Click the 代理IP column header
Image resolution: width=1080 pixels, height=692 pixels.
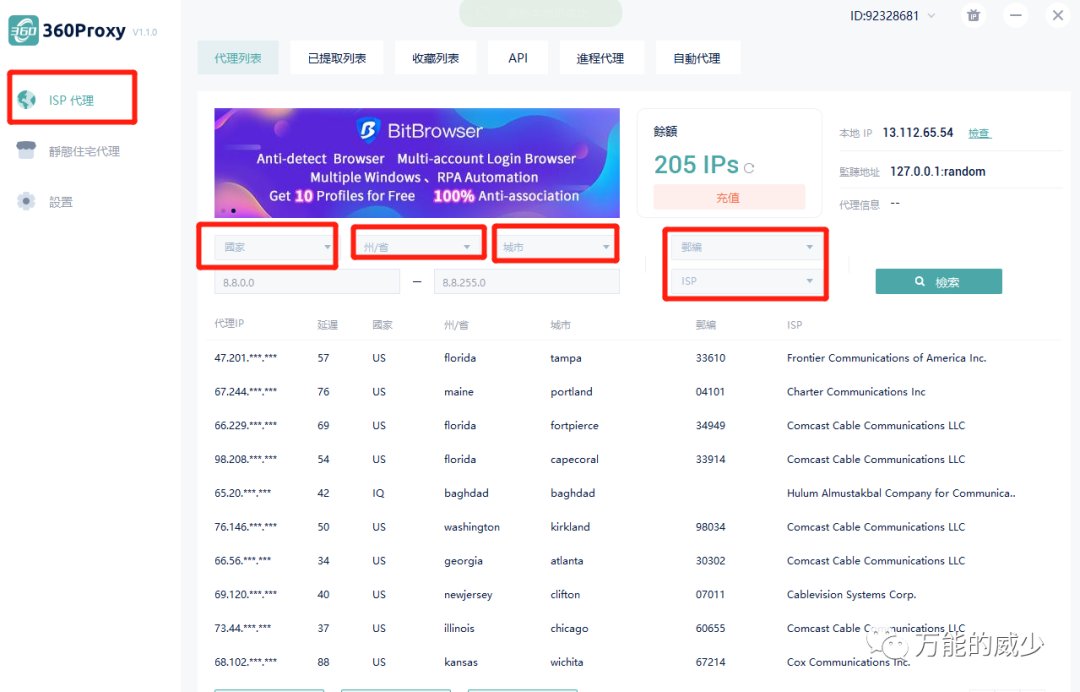coord(229,323)
